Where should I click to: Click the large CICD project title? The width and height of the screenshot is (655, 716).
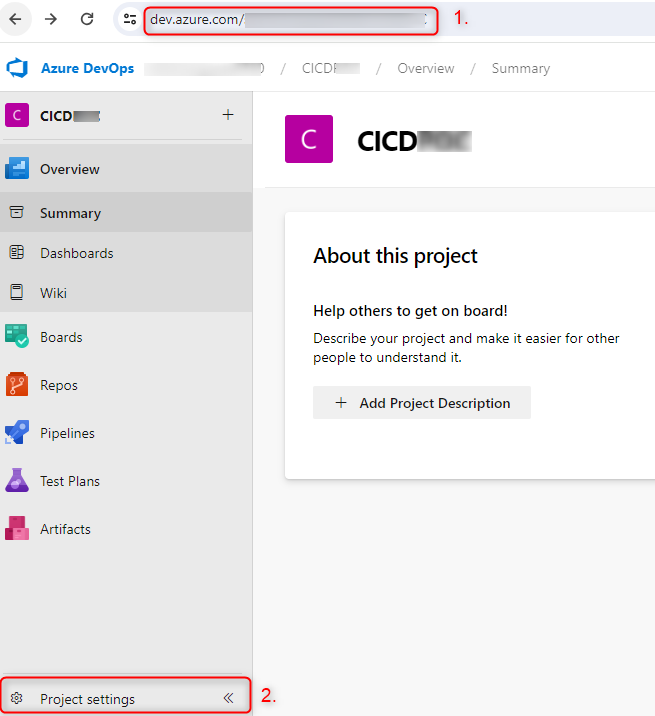pos(414,141)
